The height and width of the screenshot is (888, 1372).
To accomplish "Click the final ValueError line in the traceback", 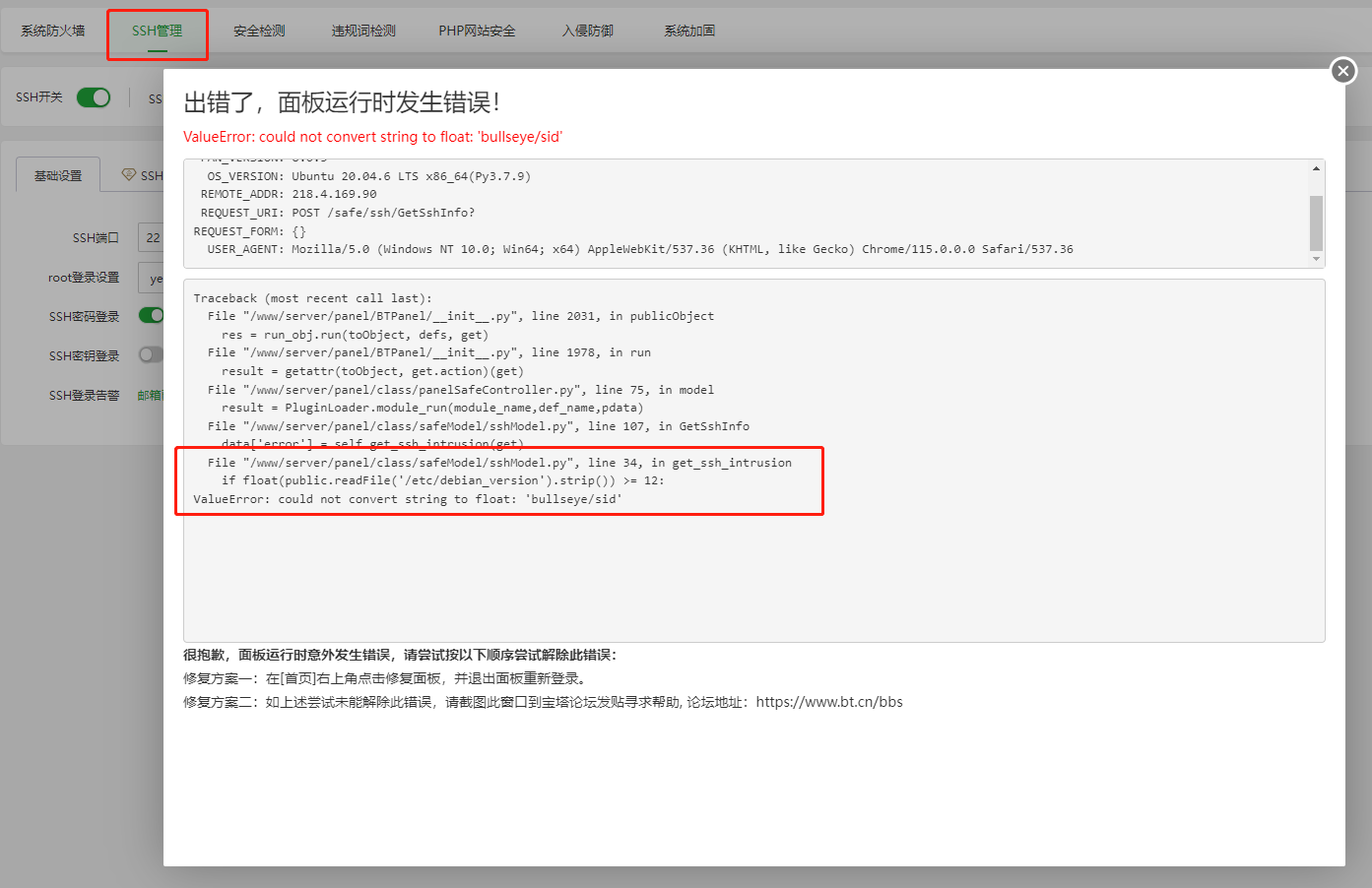I will coord(408,499).
